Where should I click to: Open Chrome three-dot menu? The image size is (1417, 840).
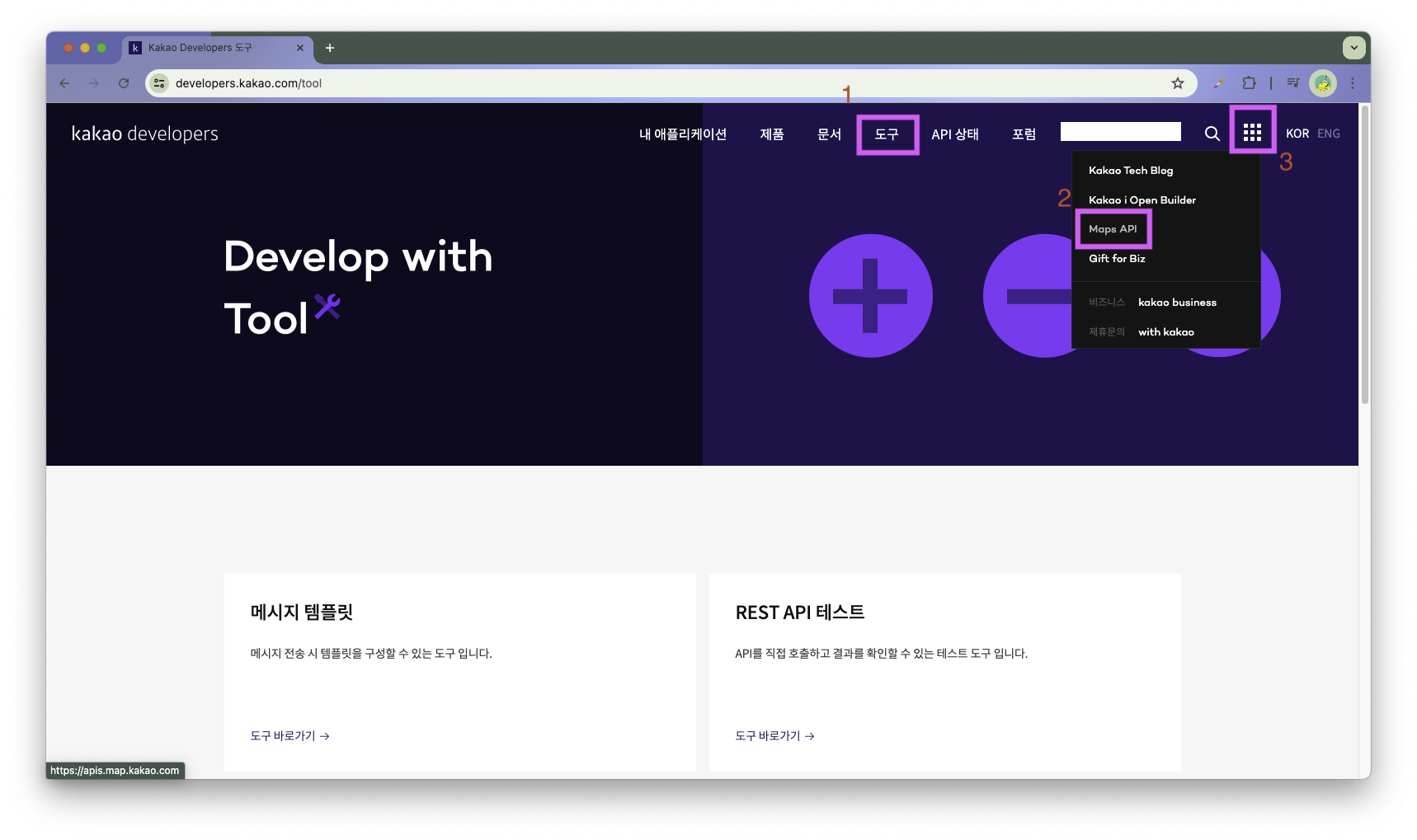(x=1353, y=83)
